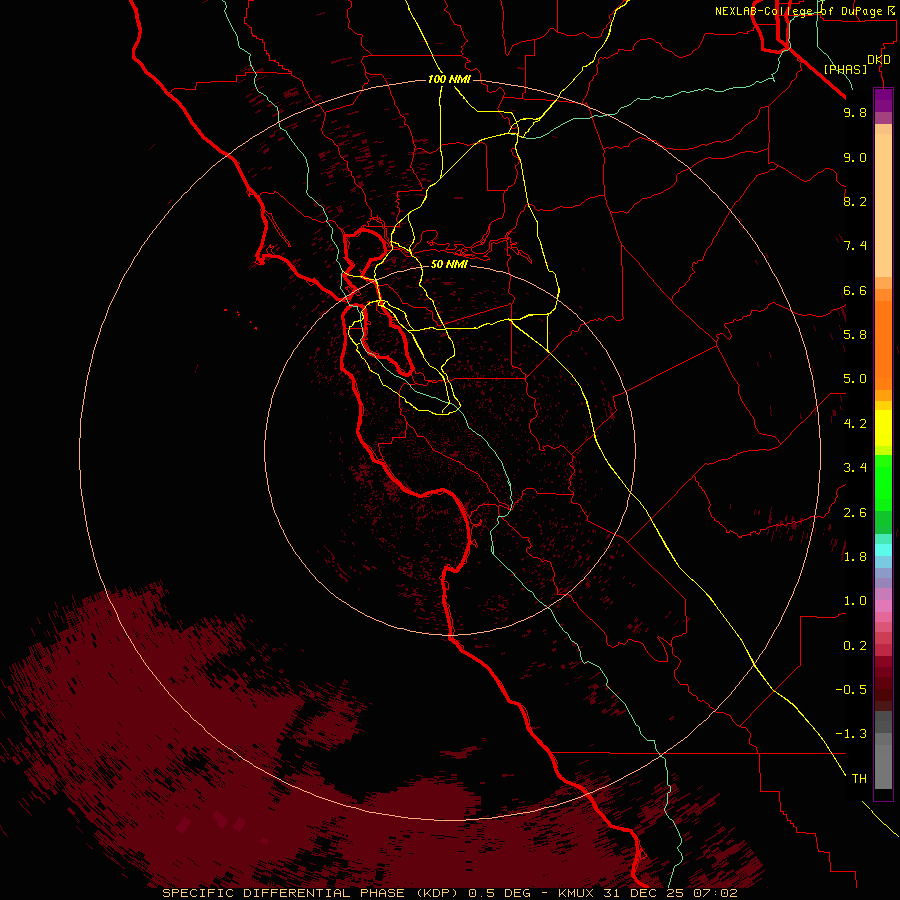The image size is (900, 900).
Task: Click the "[PHAS]" units label
Action: pyautogui.click(x=845, y=69)
